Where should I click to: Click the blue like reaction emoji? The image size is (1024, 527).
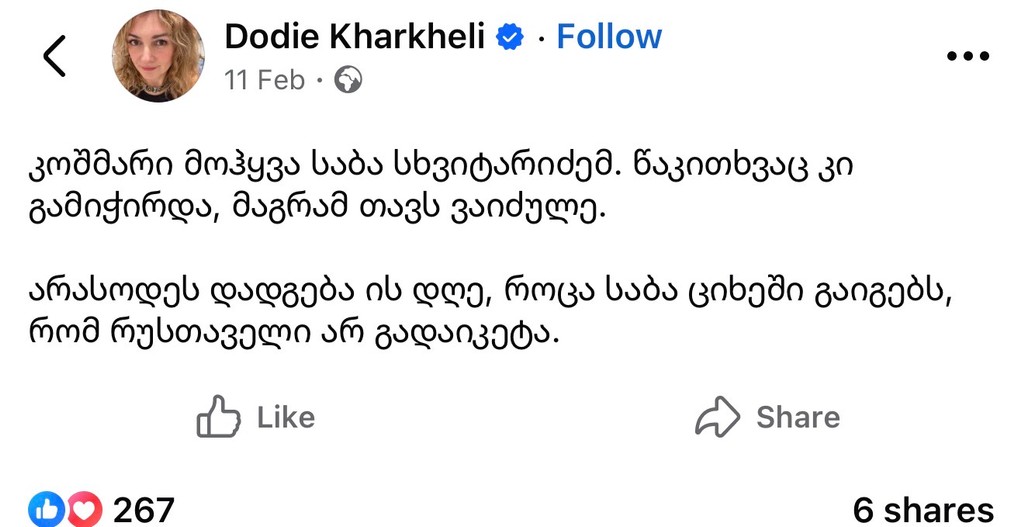[48, 510]
